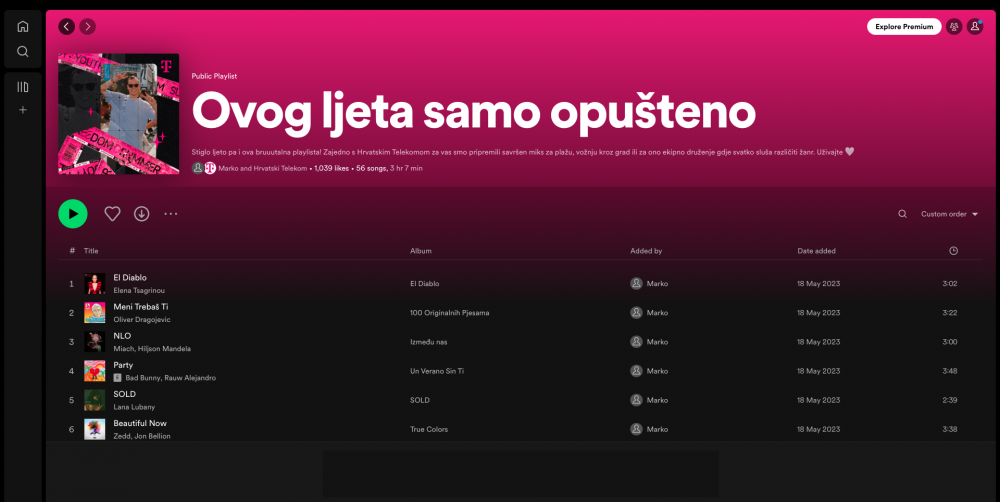This screenshot has height=502, width=1000.
Task: Click Marko avatar in Party row
Action: [x=636, y=371]
